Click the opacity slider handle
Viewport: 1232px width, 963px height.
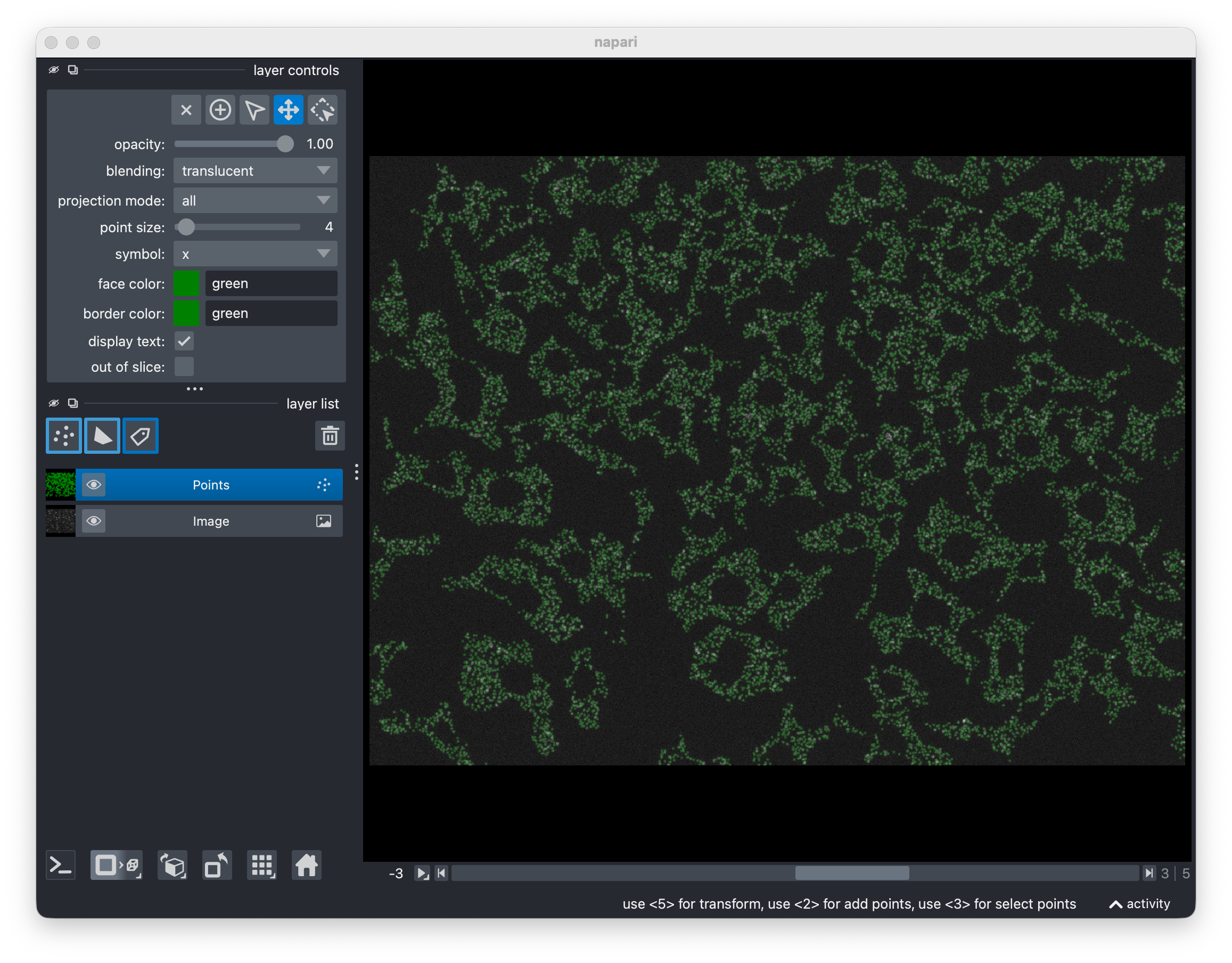(x=285, y=144)
